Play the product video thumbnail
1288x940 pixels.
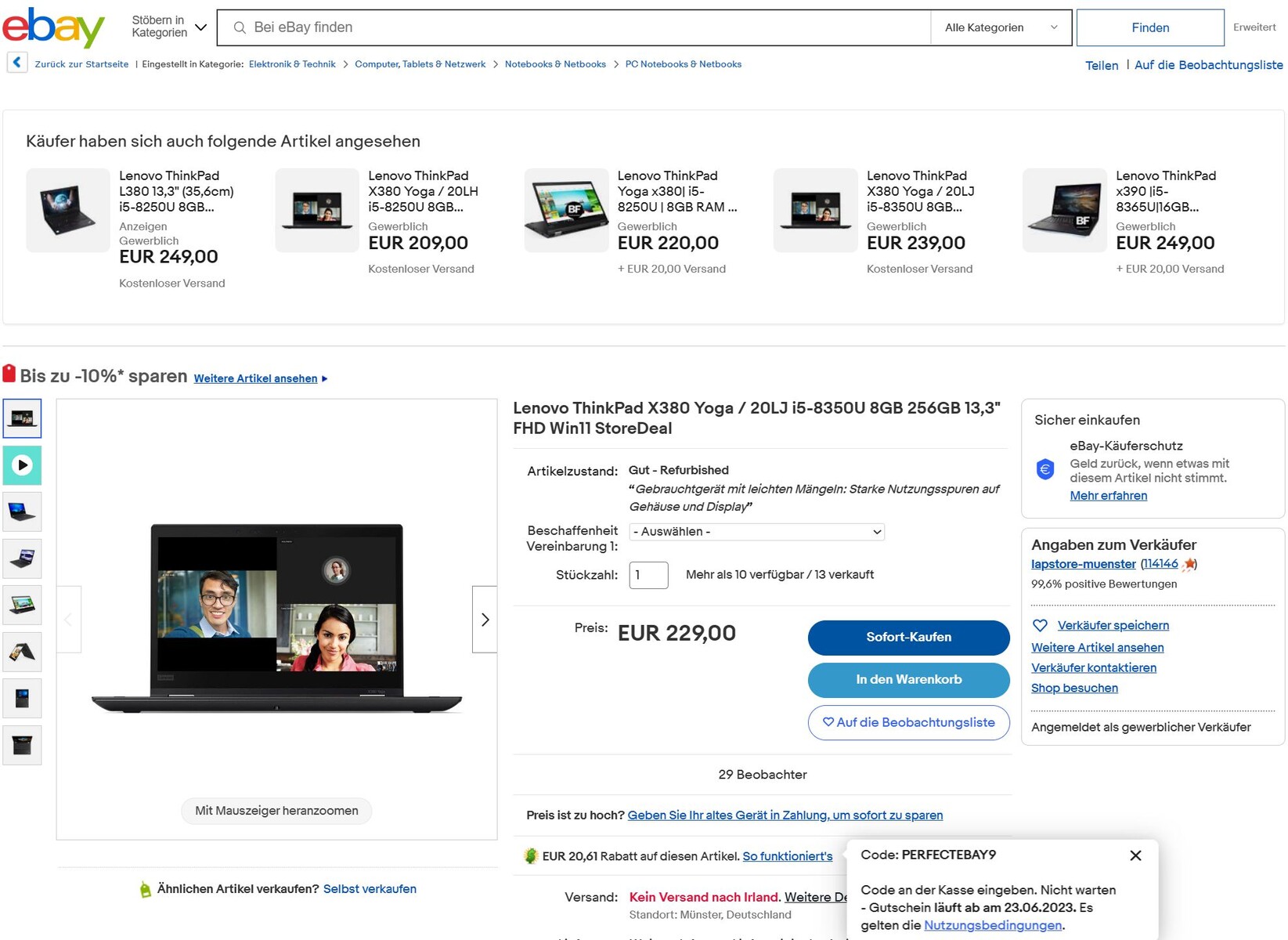point(22,465)
